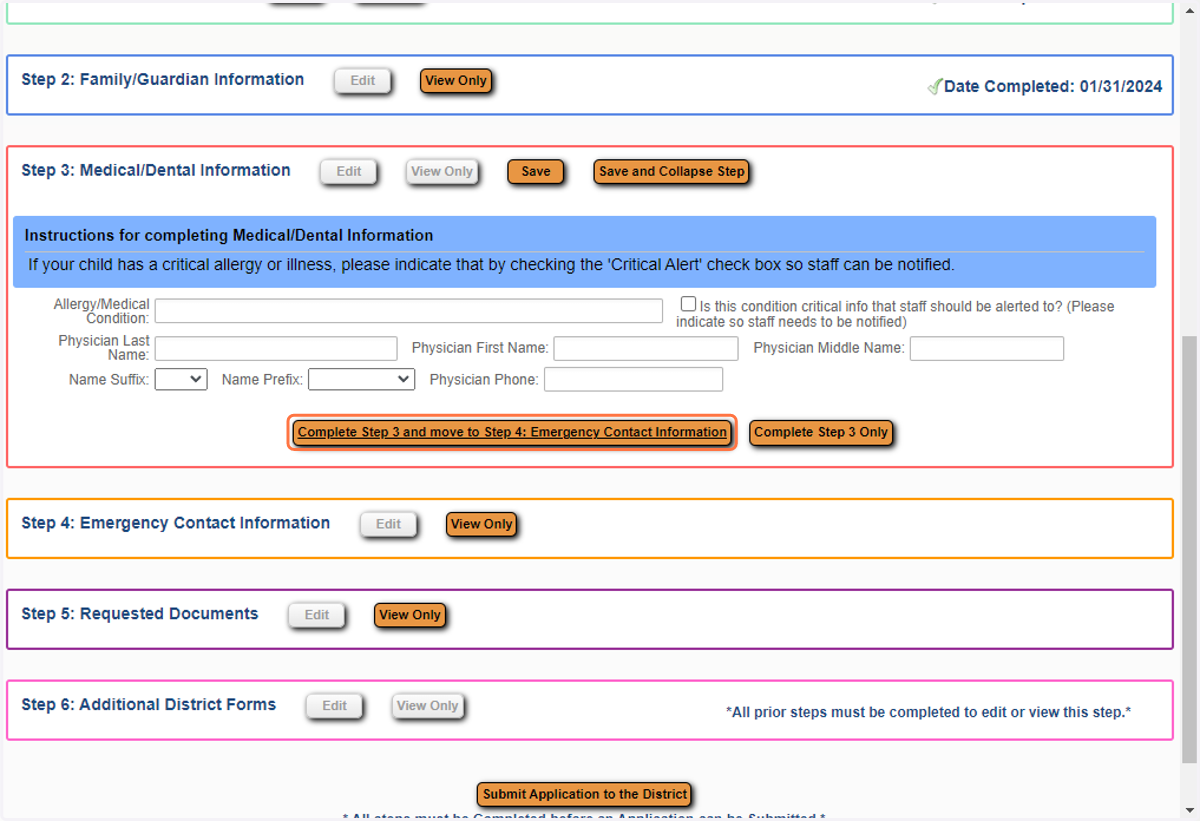
Task: Click the Save button in Step 3
Action: point(536,172)
